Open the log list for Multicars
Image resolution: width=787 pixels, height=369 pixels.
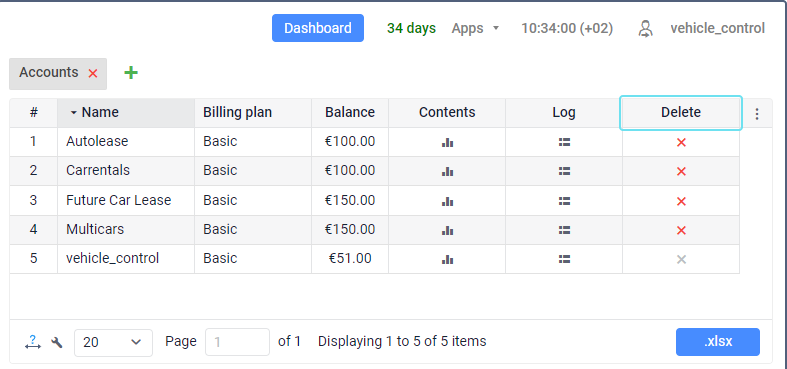[x=564, y=230]
